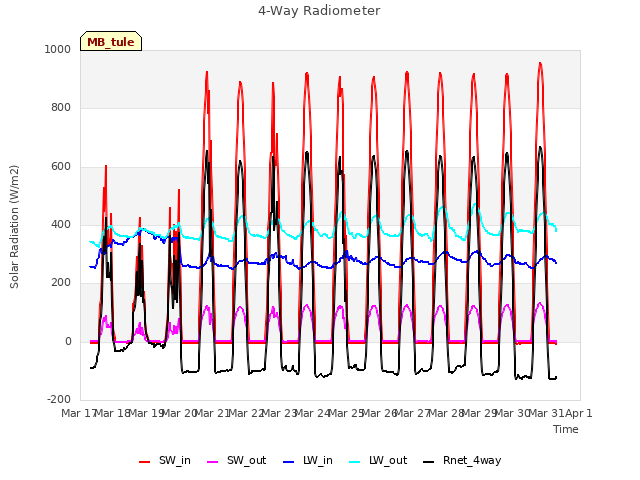
Task: Click the 400 y-axis tick label
Action: tap(61, 224)
